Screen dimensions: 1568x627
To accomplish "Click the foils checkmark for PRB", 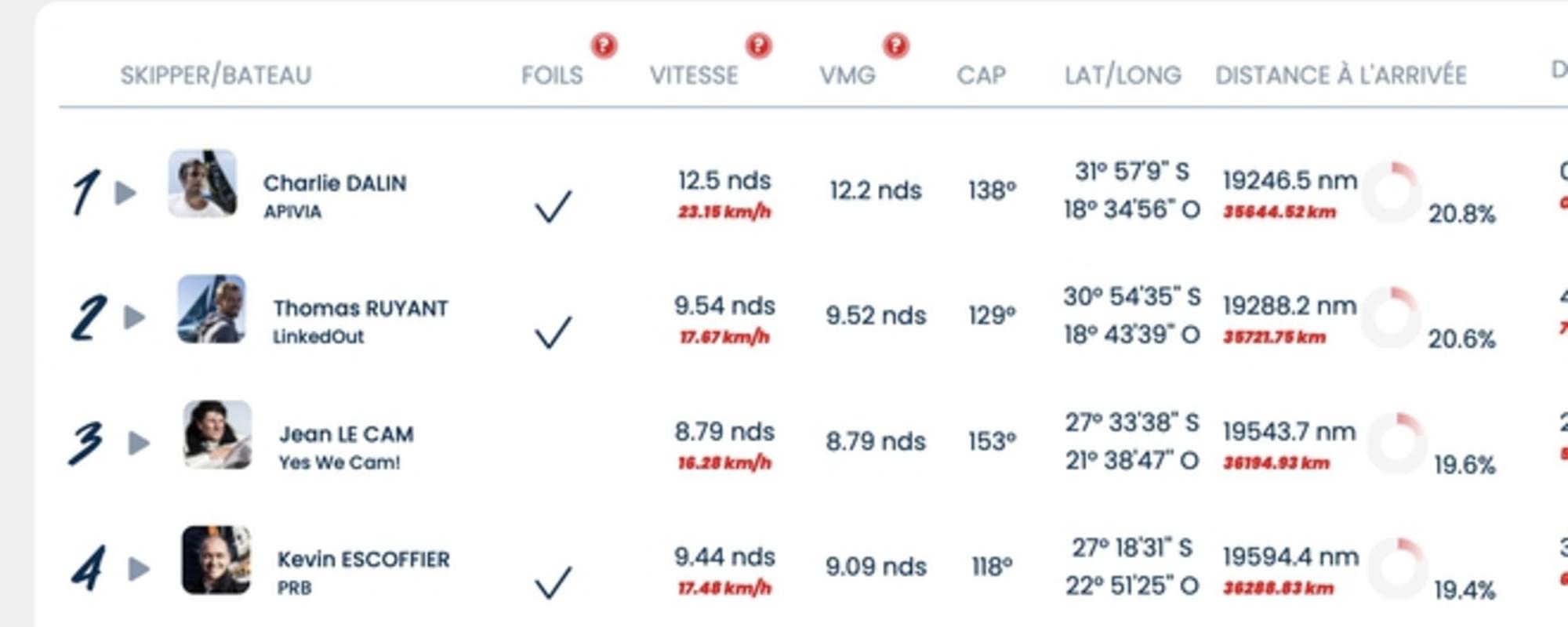I will tap(553, 582).
